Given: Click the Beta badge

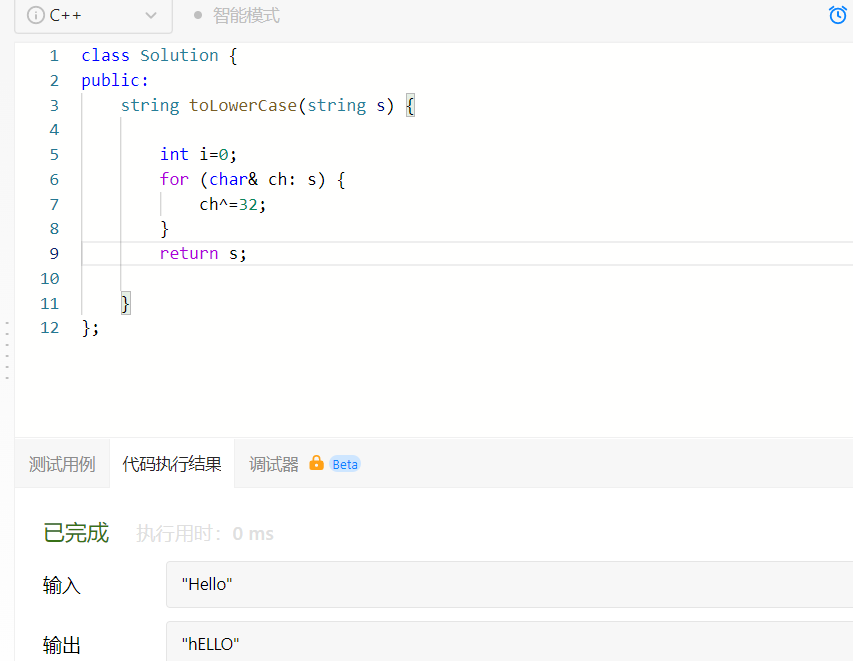Looking at the screenshot, I should tap(345, 464).
